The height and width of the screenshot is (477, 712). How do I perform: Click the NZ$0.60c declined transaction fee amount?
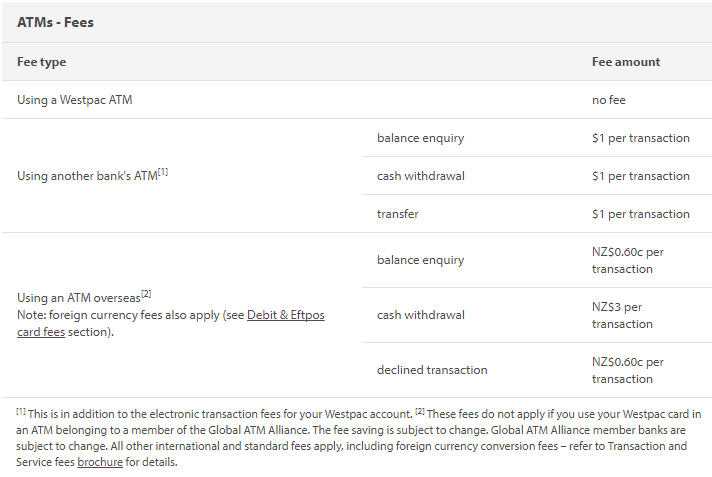click(627, 370)
